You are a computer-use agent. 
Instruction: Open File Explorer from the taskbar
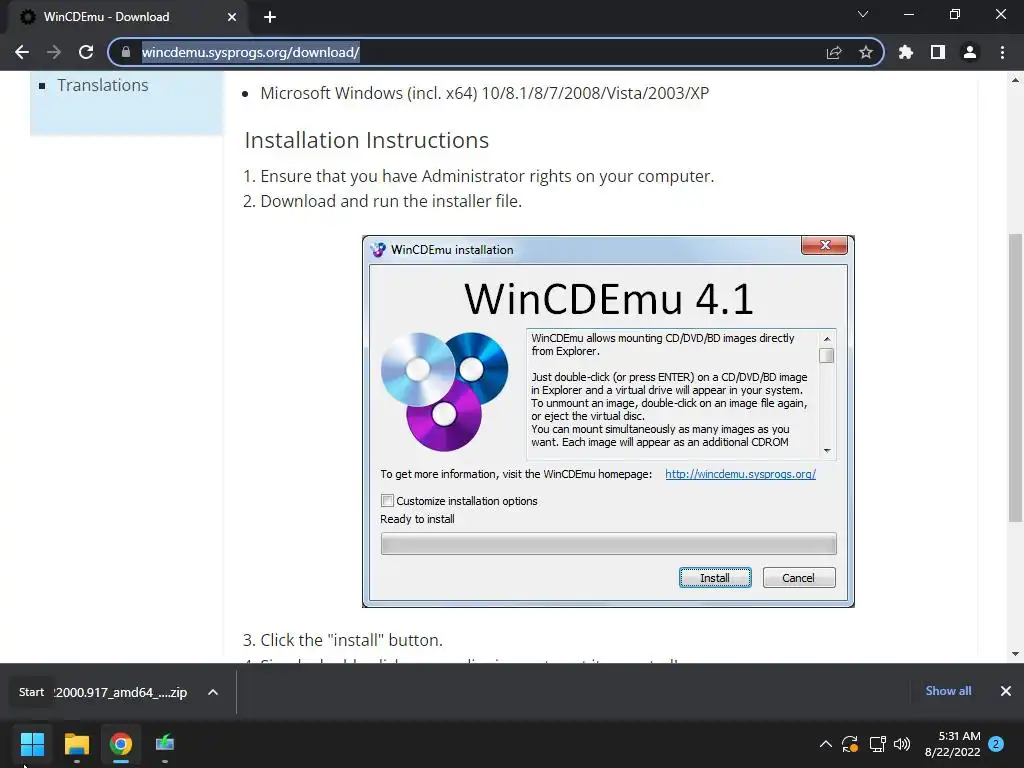(76, 744)
